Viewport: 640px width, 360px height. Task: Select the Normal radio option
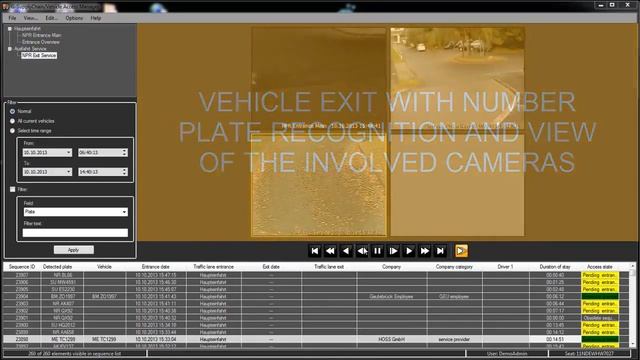point(12,111)
